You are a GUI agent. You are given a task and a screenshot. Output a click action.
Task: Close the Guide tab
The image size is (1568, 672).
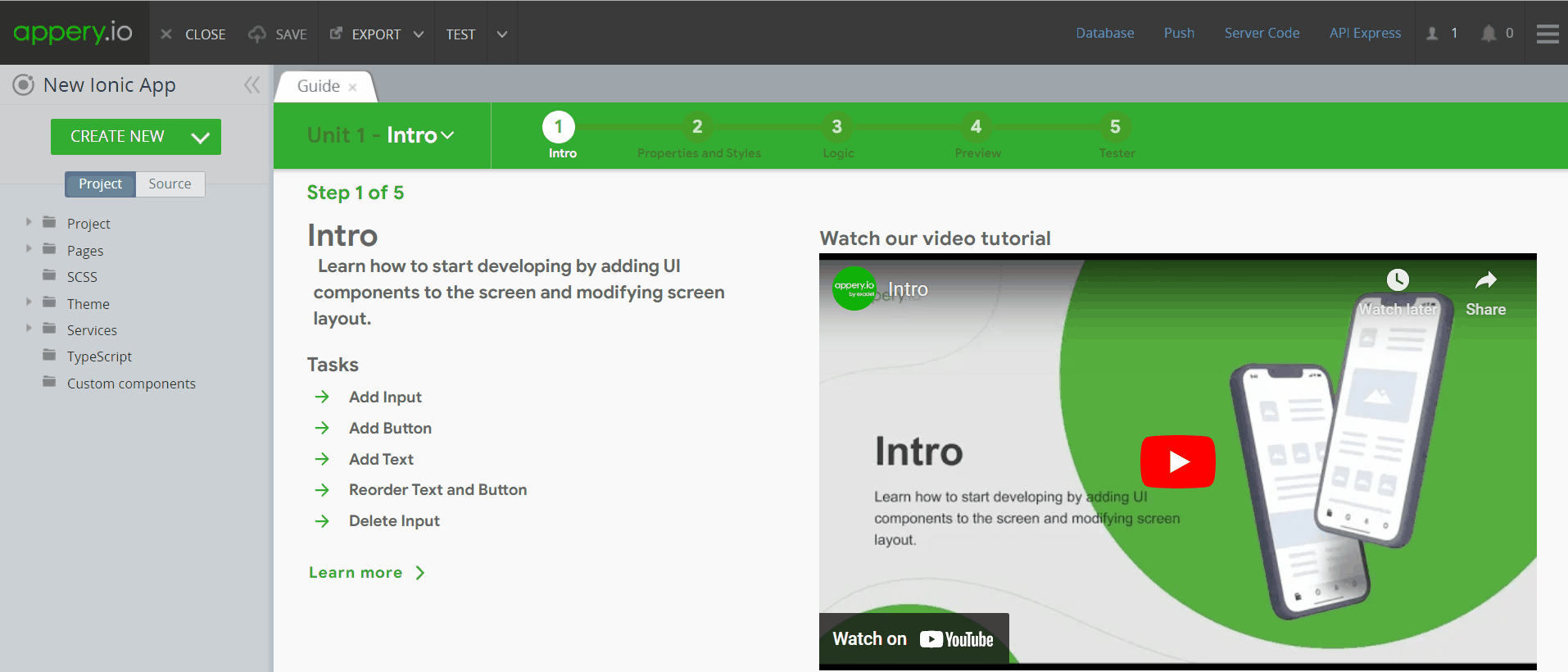click(352, 87)
